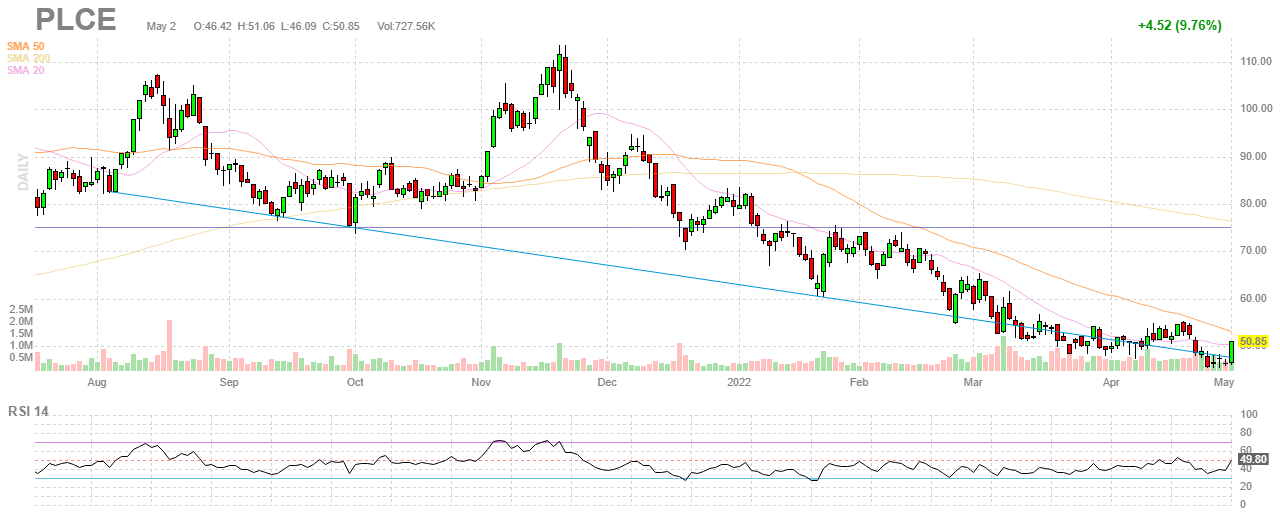Toggle the SMA 20 legend label
Viewport: 1280px width, 520px height.
click(24, 70)
